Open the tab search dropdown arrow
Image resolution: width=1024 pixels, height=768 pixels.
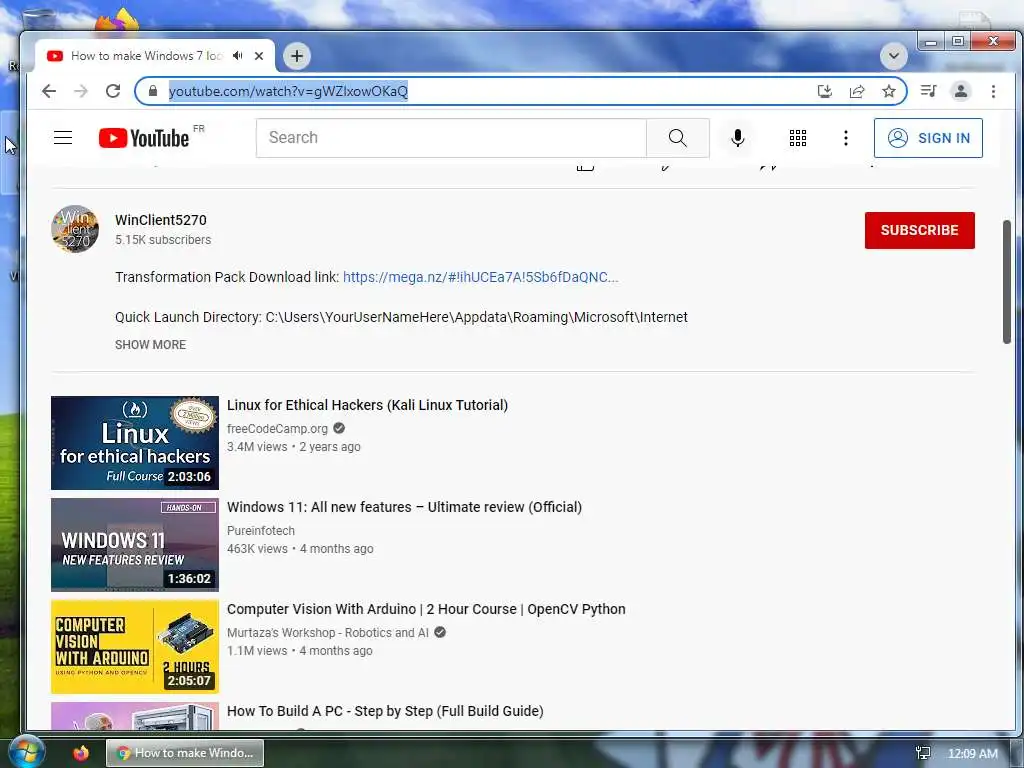tap(893, 56)
